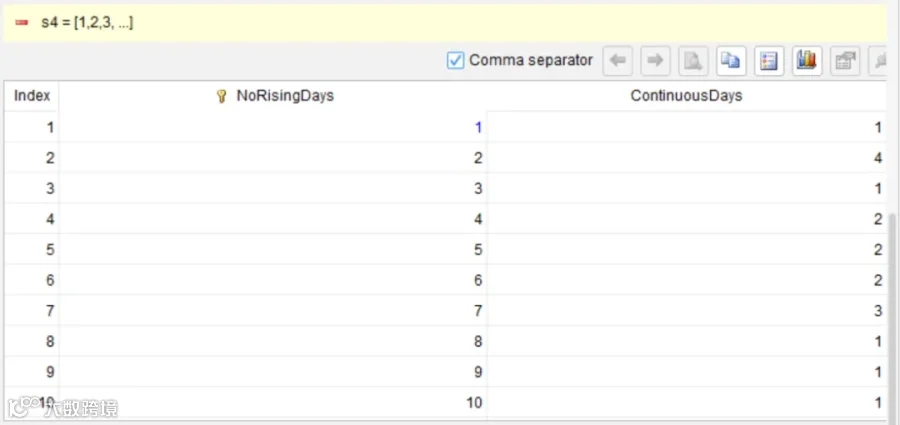Screen dimensions: 900x425
Task: Select NoRisingDays value 9
Action: click(x=273, y=372)
